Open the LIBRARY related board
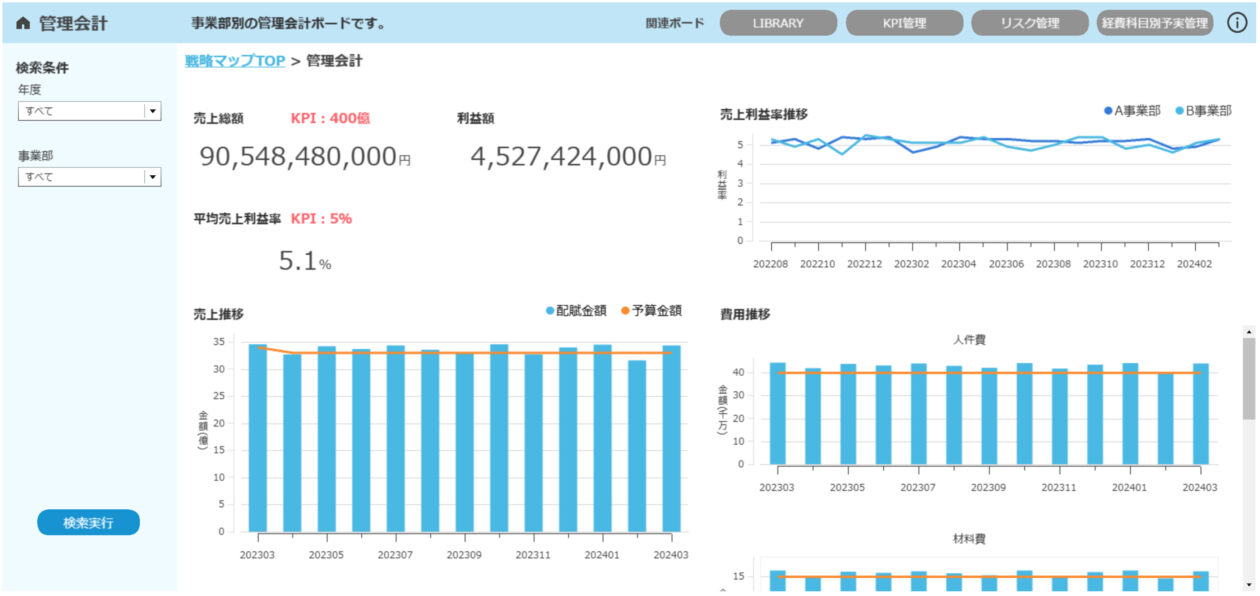The image size is (1260, 596). click(x=778, y=23)
